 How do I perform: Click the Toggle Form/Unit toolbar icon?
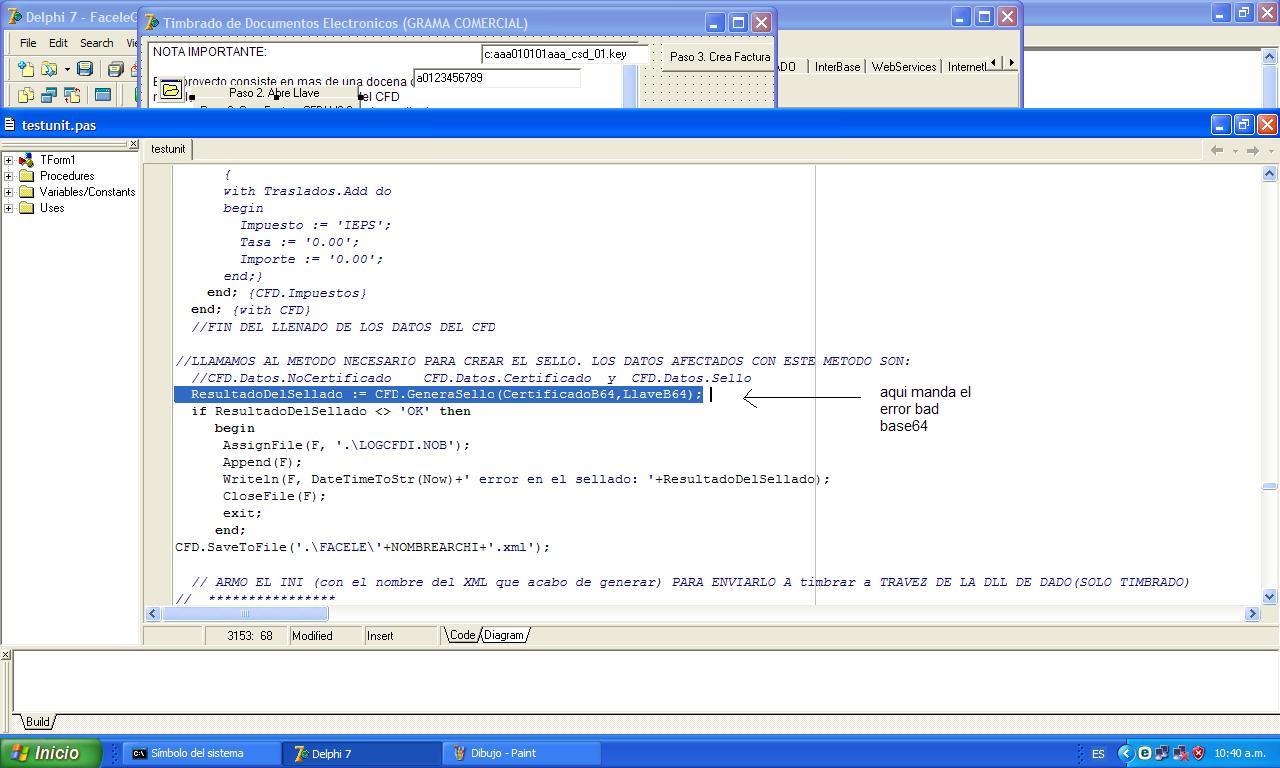[72, 95]
